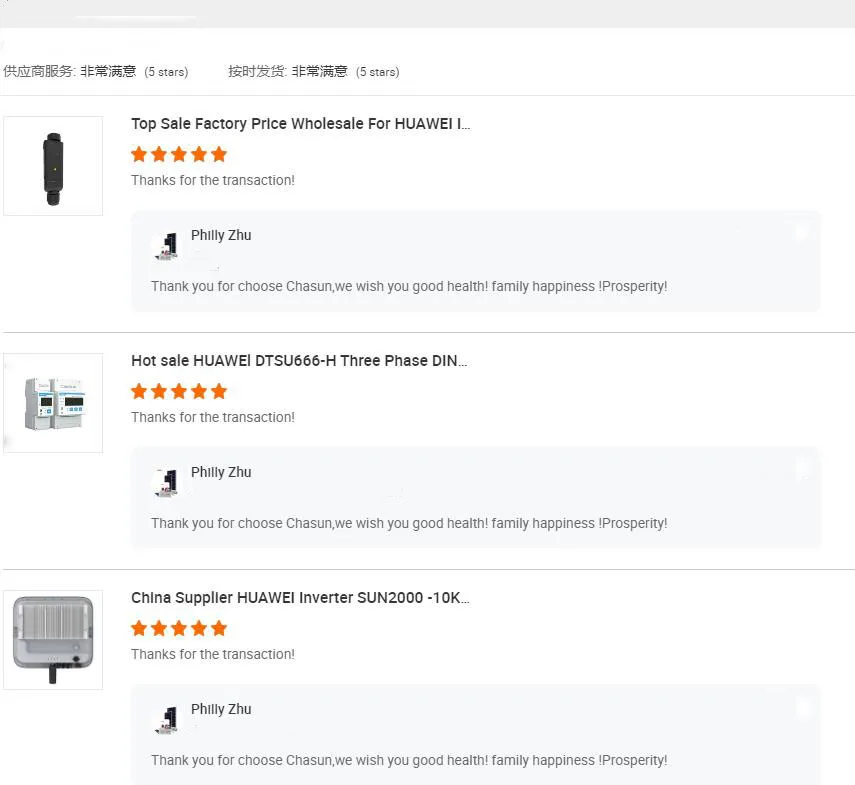Click the five-star rating under the Top Sale product
Viewport: 855px width, 785px height.
click(179, 154)
